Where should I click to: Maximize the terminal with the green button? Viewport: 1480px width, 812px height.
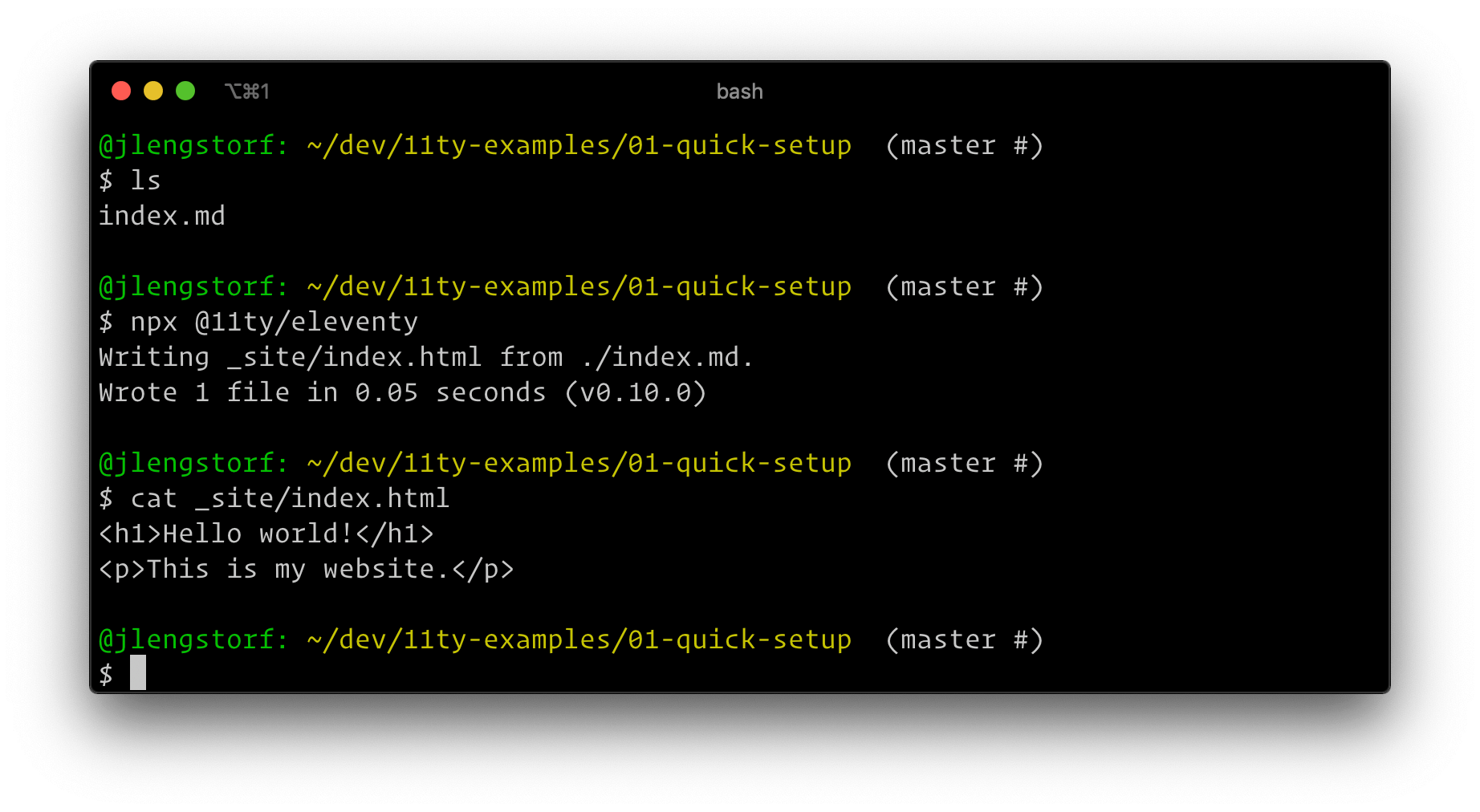tap(185, 91)
